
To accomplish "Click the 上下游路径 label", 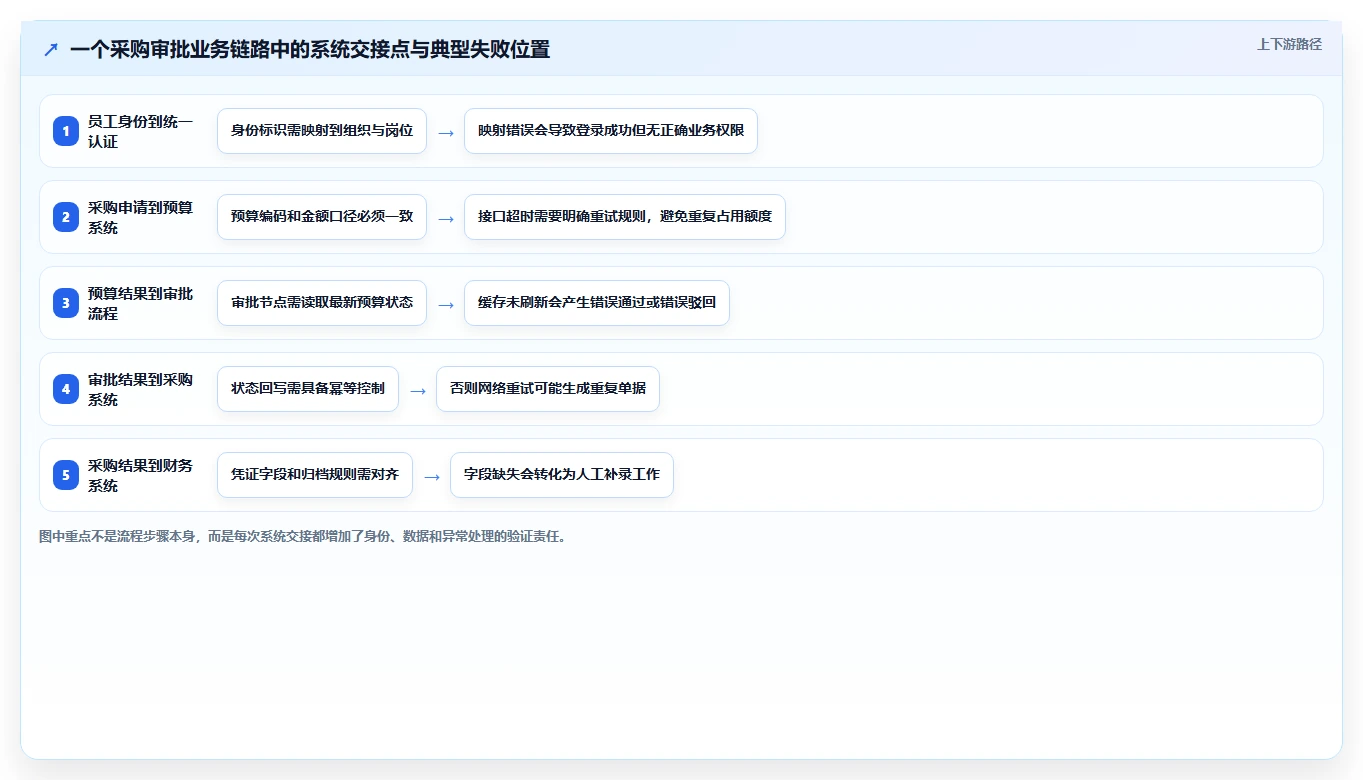I will coord(1289,44).
